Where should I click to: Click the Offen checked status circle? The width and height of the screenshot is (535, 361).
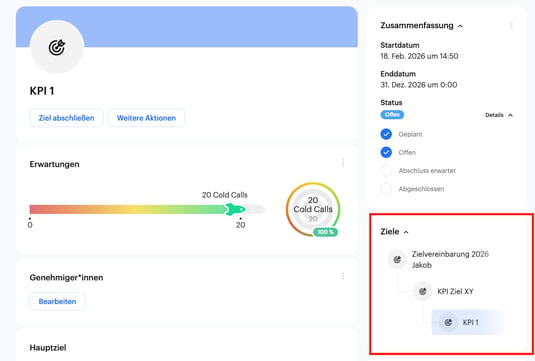(x=386, y=152)
